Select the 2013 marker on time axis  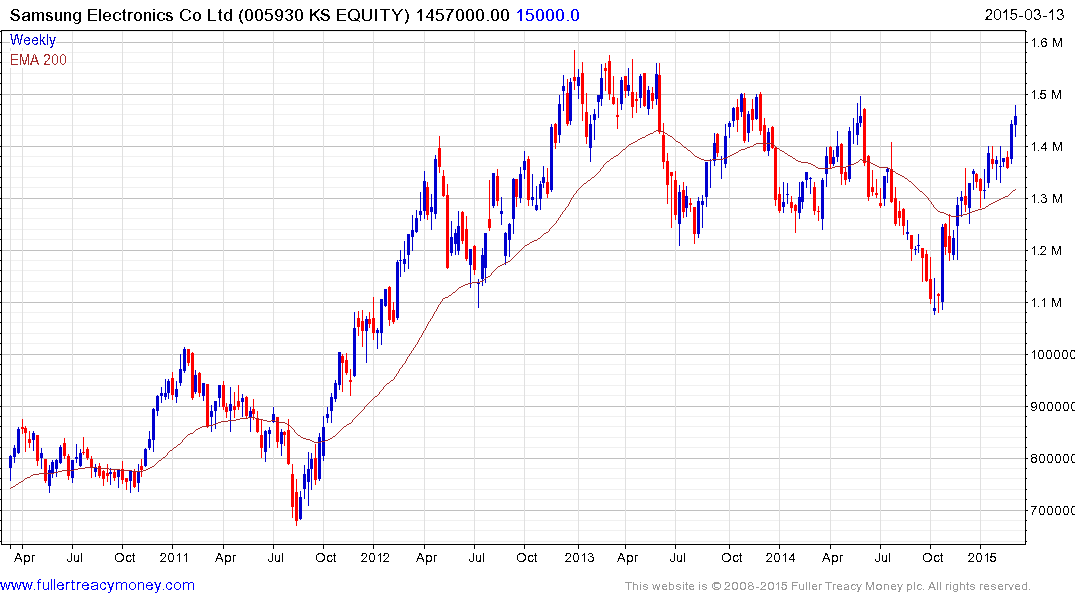[579, 555]
